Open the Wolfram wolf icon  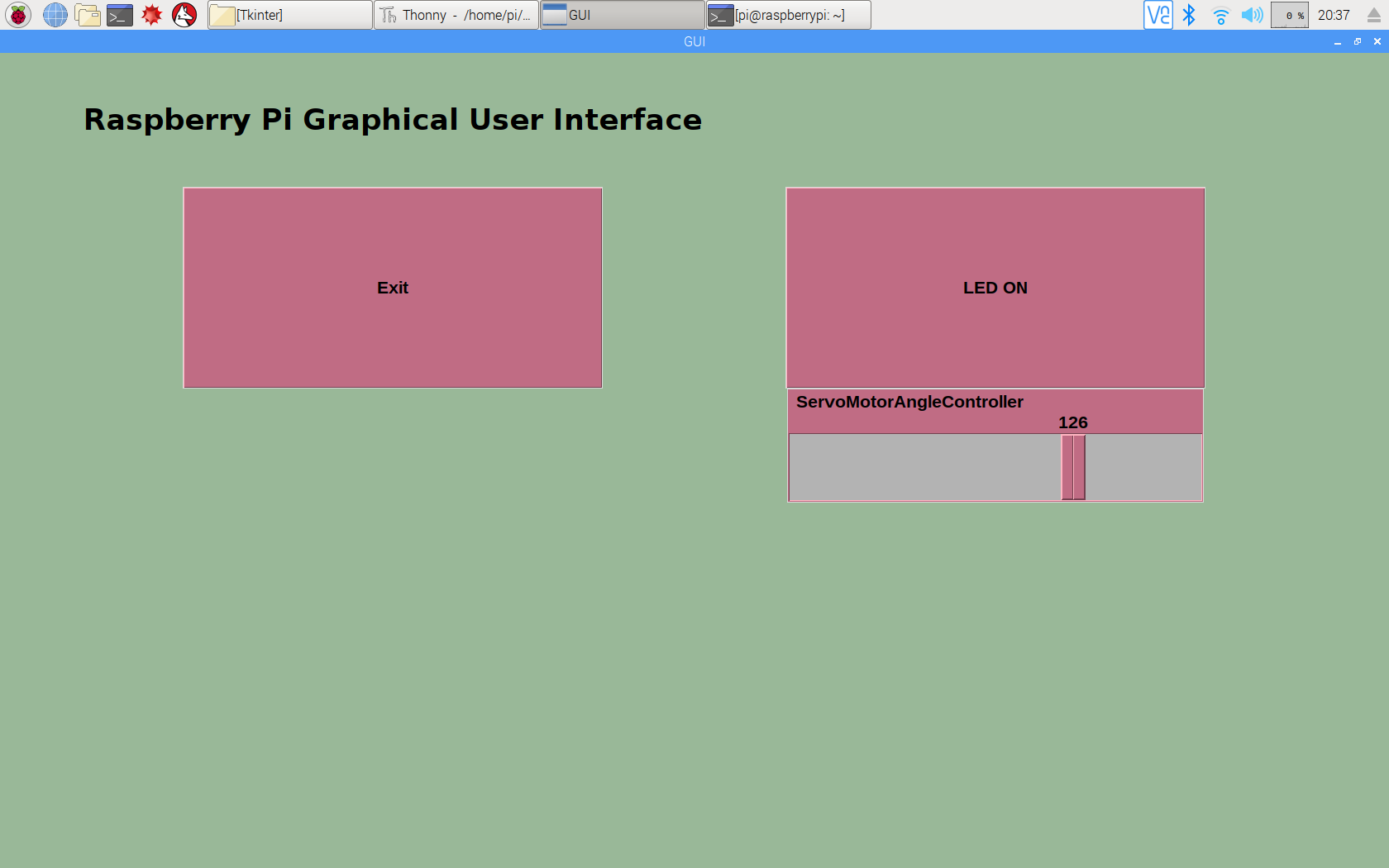(184, 15)
